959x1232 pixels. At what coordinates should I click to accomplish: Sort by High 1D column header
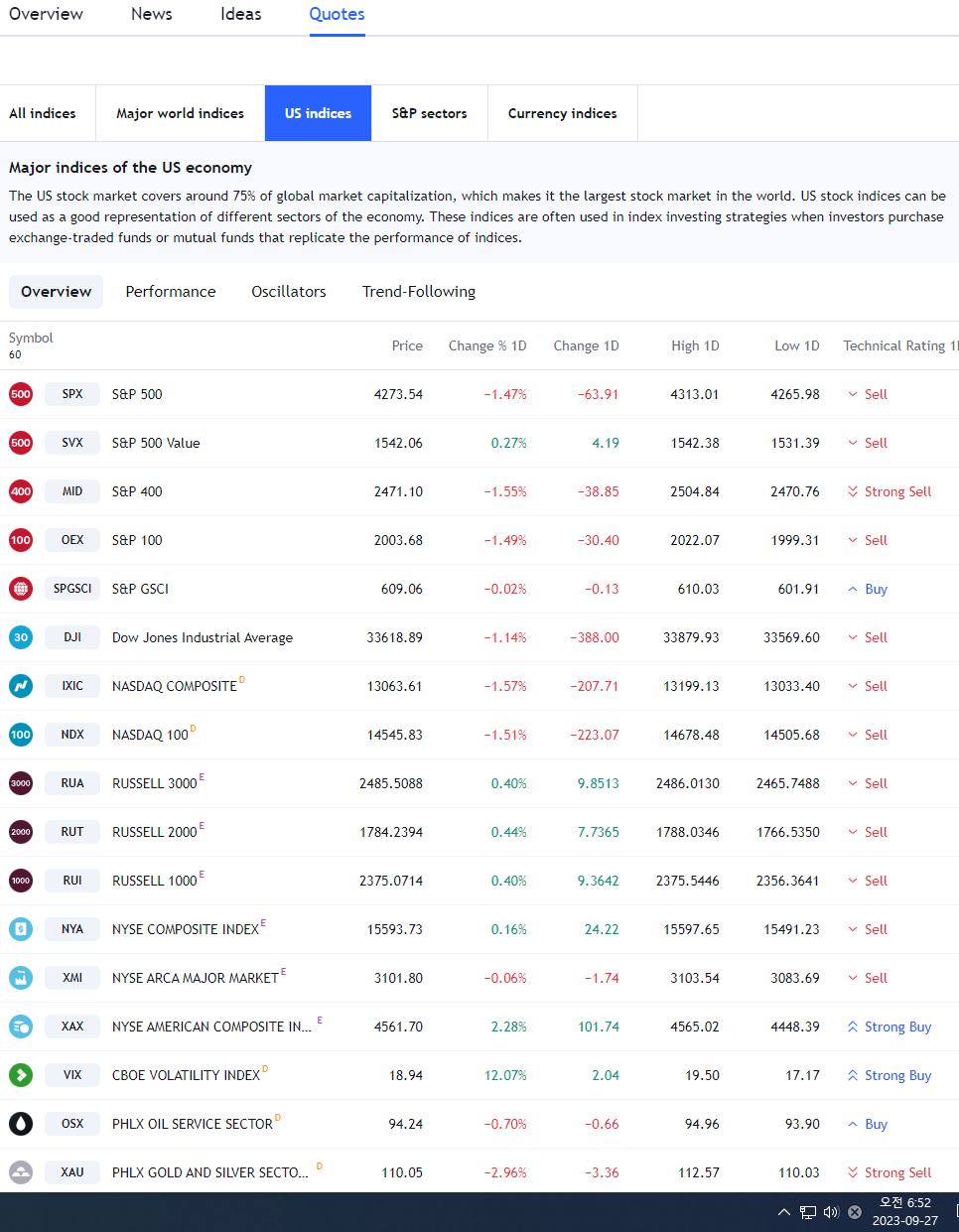coord(695,345)
